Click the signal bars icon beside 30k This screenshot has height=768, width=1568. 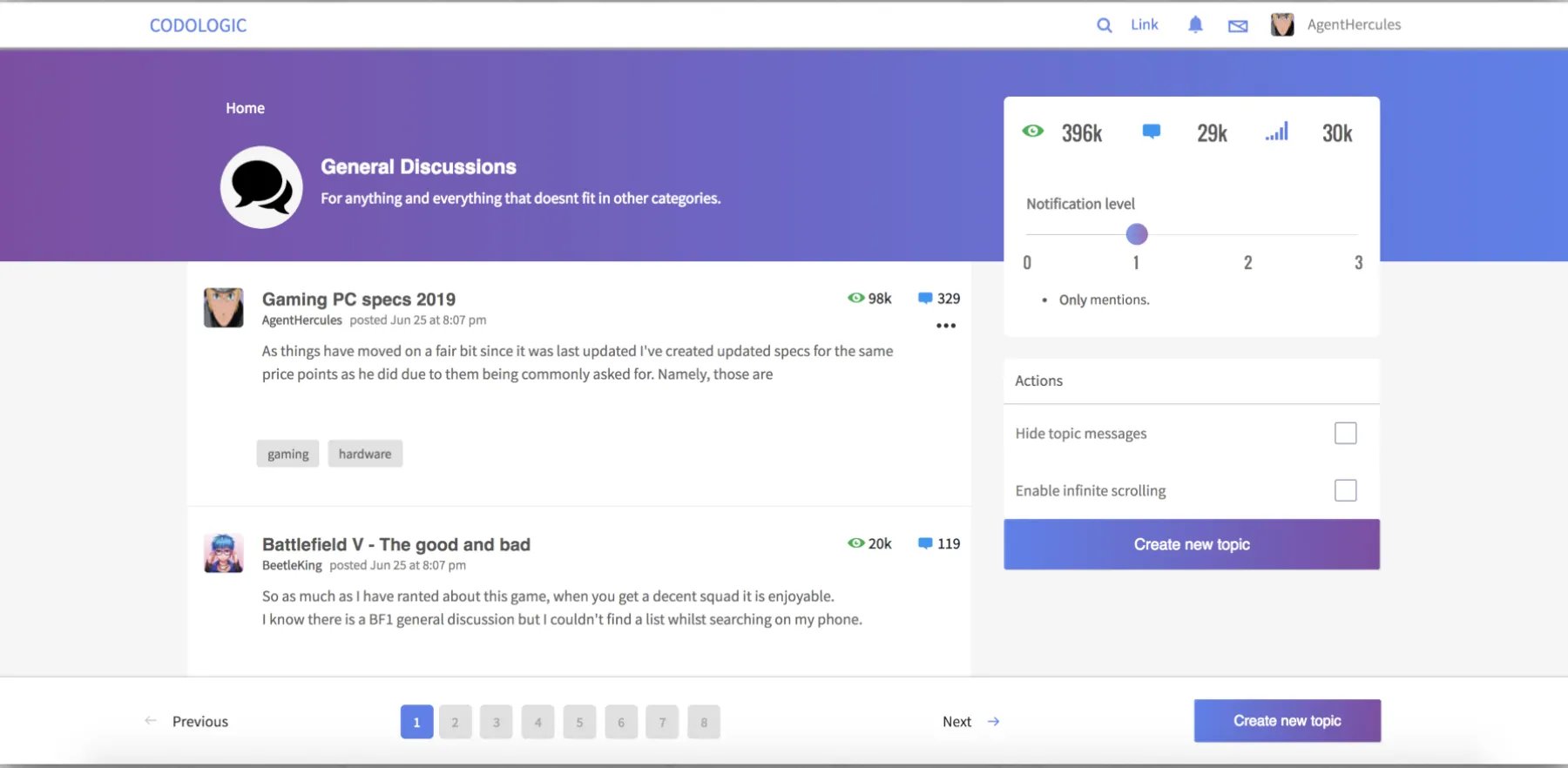click(x=1276, y=132)
